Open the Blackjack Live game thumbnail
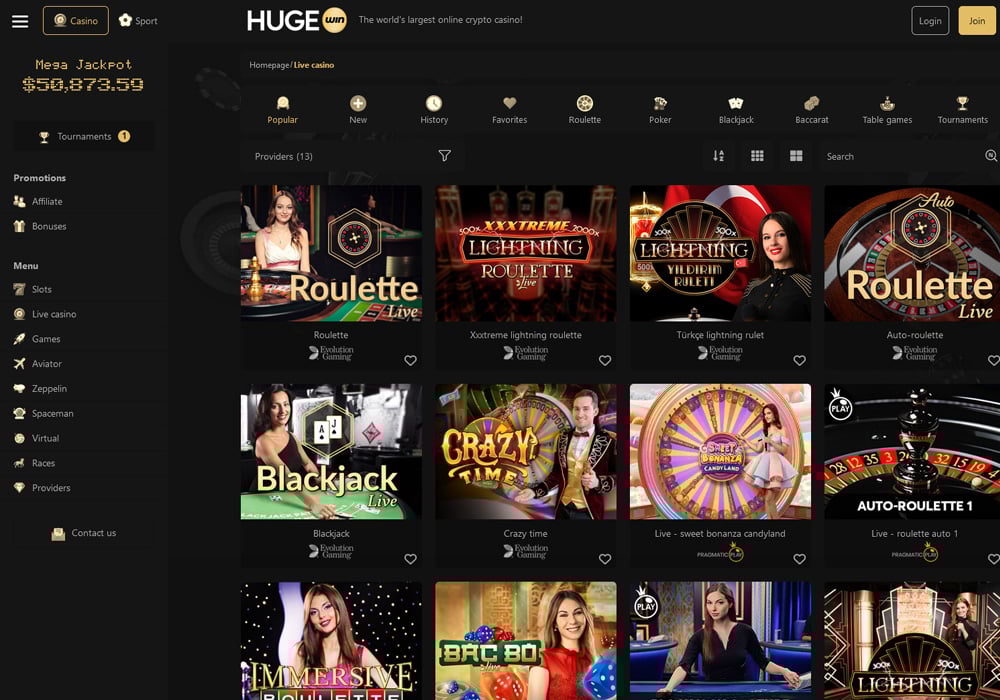 (331, 451)
